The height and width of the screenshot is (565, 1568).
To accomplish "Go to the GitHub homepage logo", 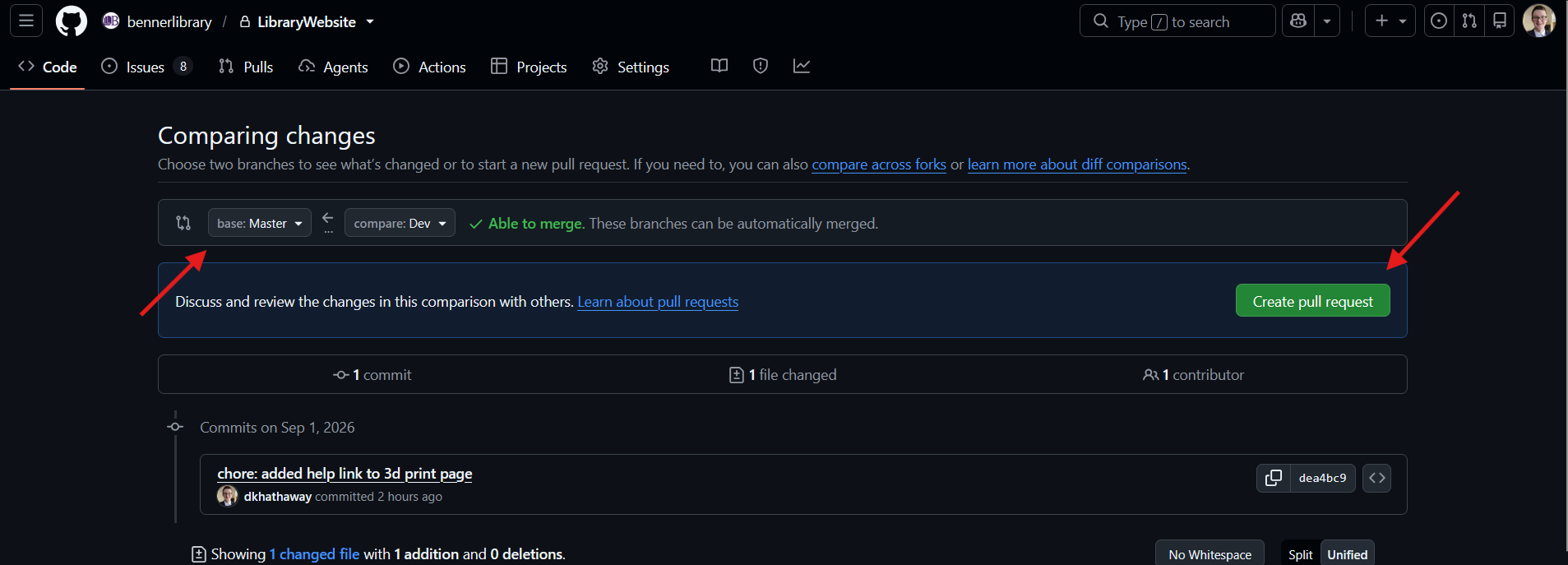I will 72,21.
